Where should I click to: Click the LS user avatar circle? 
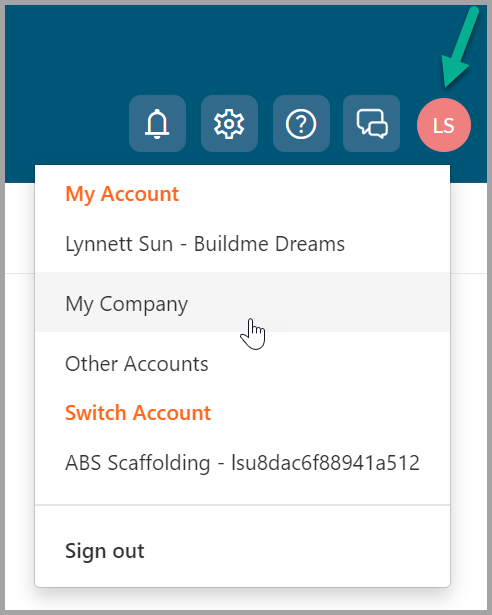(x=444, y=125)
